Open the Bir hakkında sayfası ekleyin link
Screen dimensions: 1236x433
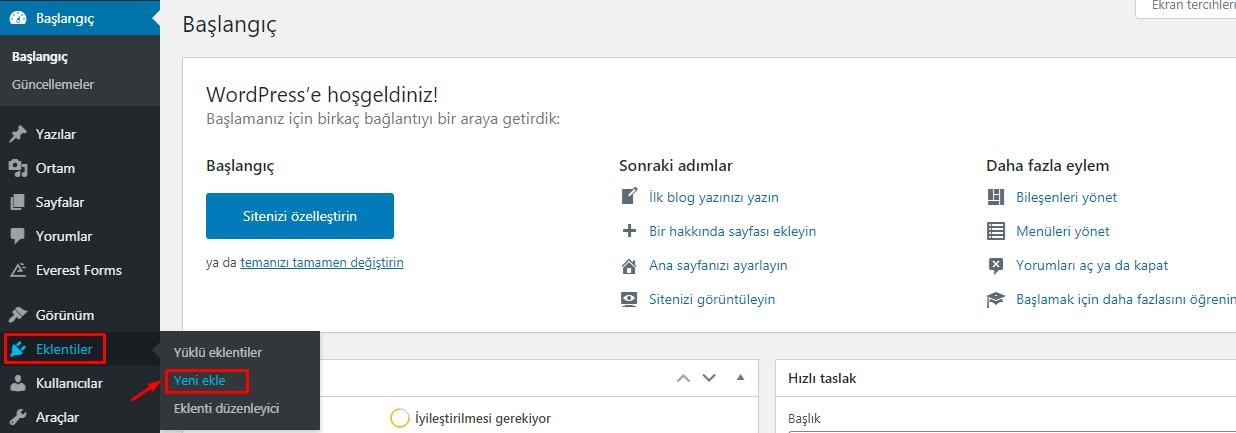coord(733,231)
